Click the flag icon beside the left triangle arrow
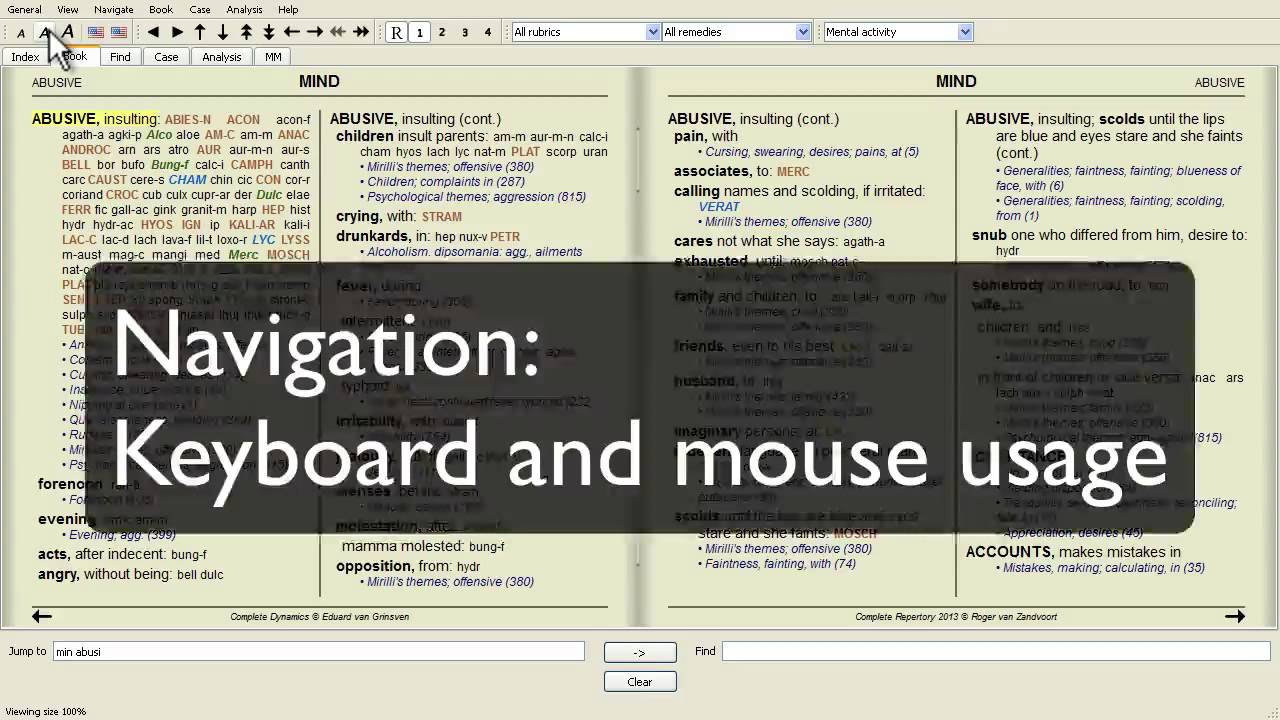The image size is (1280, 720). tap(119, 33)
